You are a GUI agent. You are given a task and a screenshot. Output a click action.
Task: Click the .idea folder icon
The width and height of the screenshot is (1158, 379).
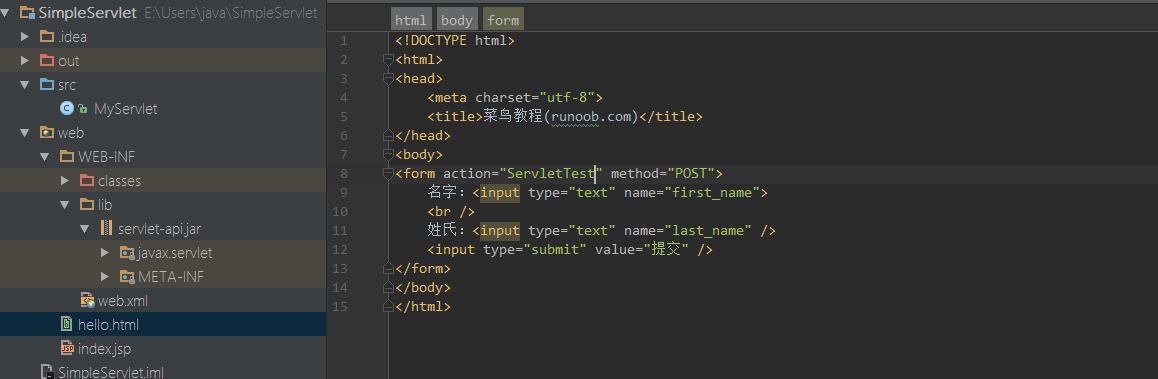(x=47, y=36)
